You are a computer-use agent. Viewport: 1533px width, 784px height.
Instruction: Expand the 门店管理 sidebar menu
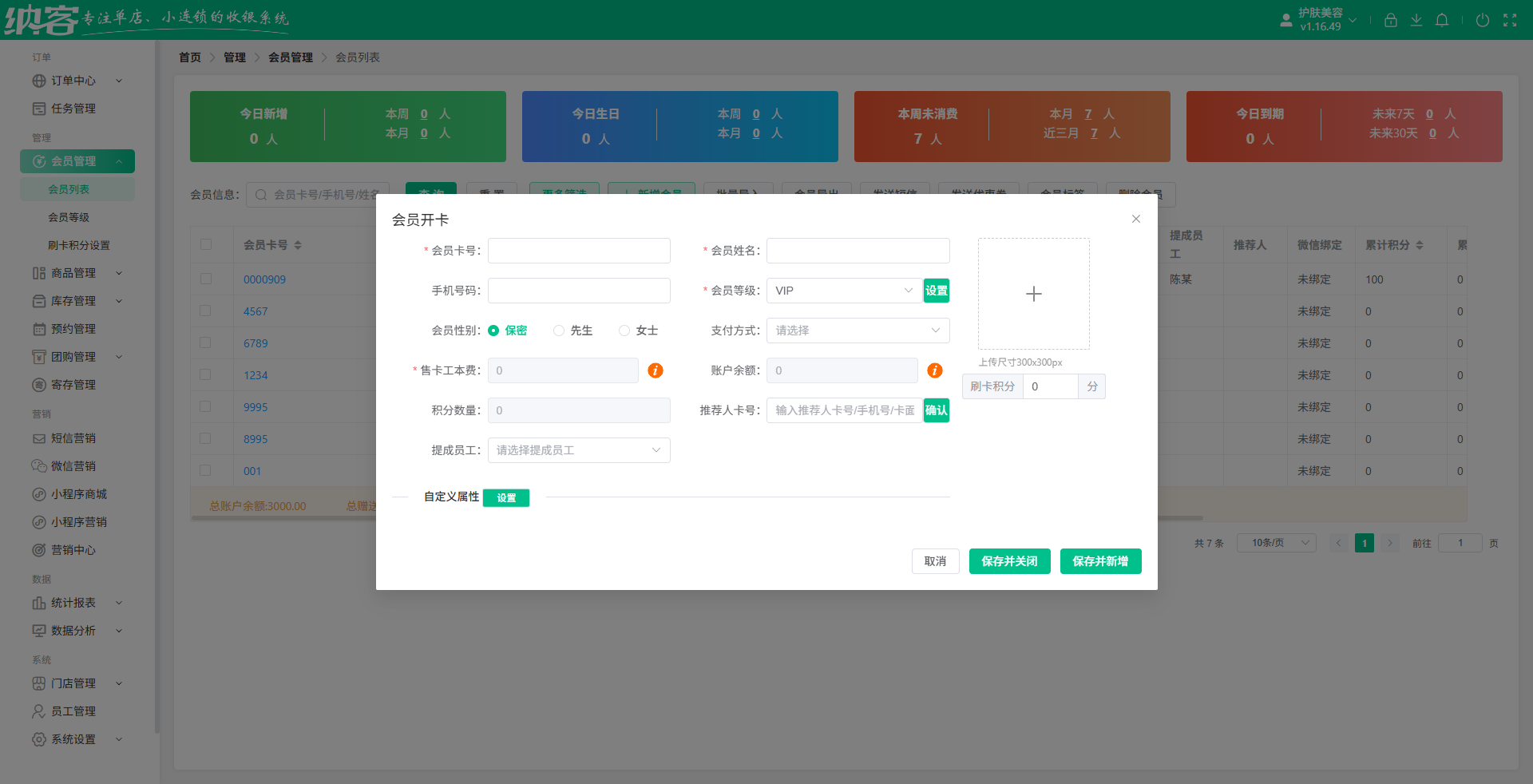coord(77,683)
